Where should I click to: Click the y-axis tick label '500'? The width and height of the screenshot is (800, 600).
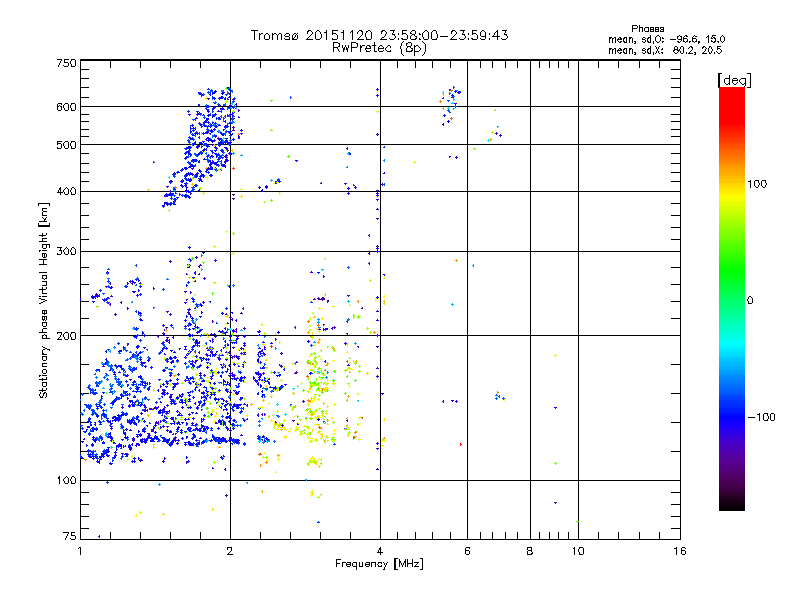pyautogui.click(x=66, y=145)
